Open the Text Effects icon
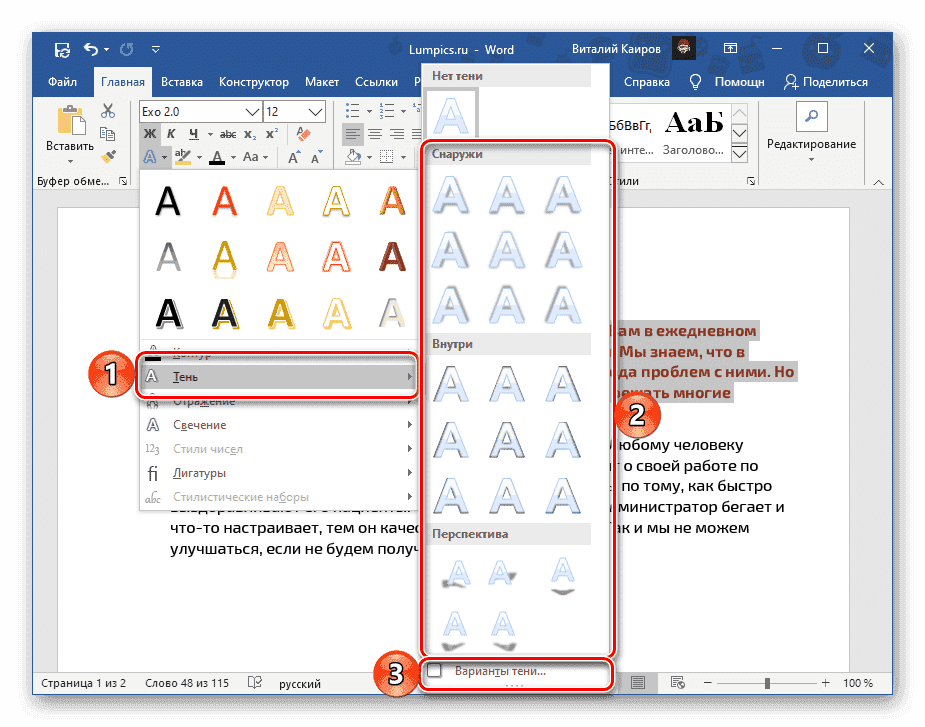The image size is (925, 727). (x=150, y=157)
